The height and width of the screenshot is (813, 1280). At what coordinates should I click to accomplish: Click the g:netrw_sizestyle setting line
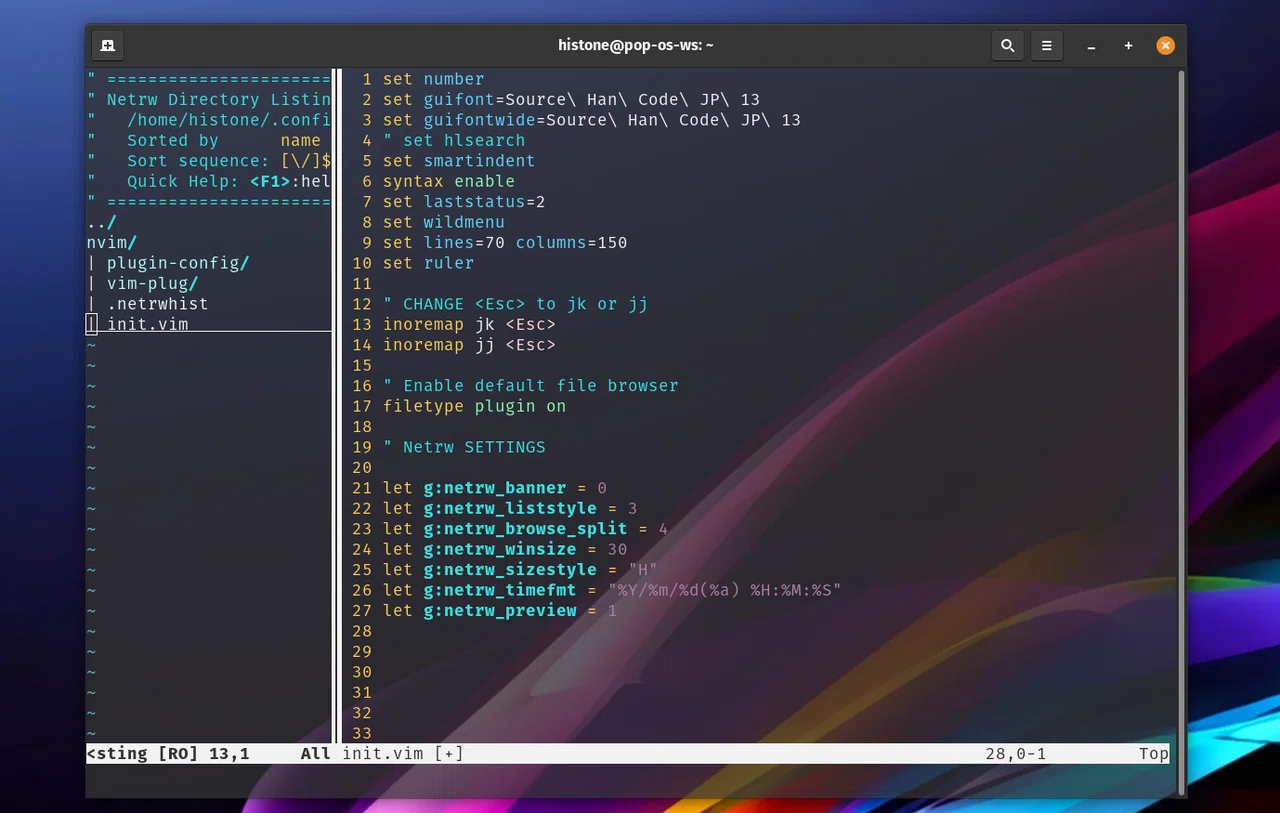pyautogui.click(x=520, y=570)
